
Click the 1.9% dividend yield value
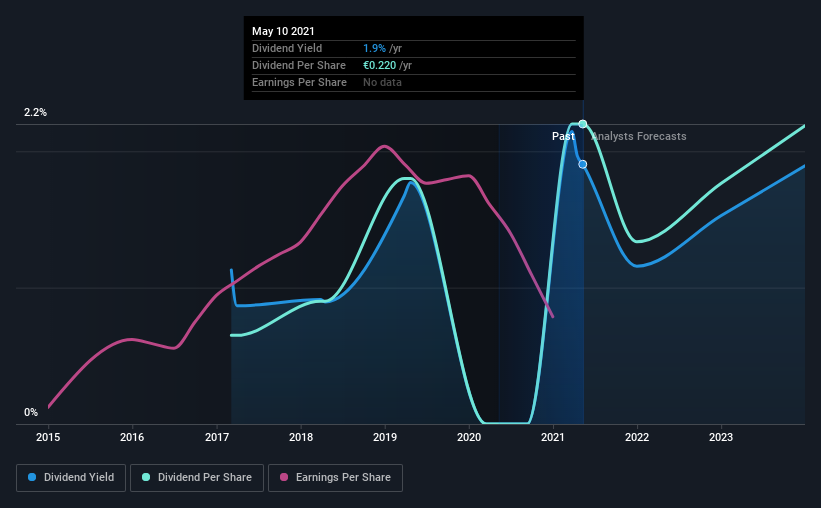[374, 48]
